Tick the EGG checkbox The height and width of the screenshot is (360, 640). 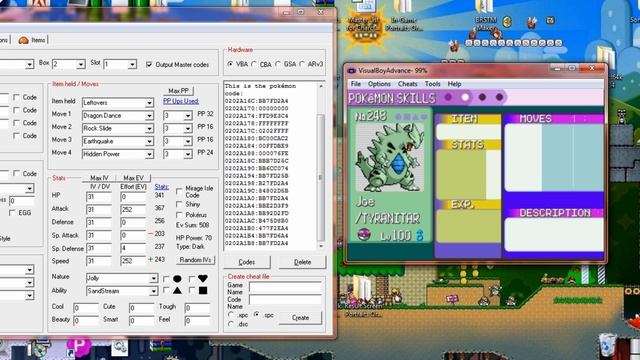(12, 213)
